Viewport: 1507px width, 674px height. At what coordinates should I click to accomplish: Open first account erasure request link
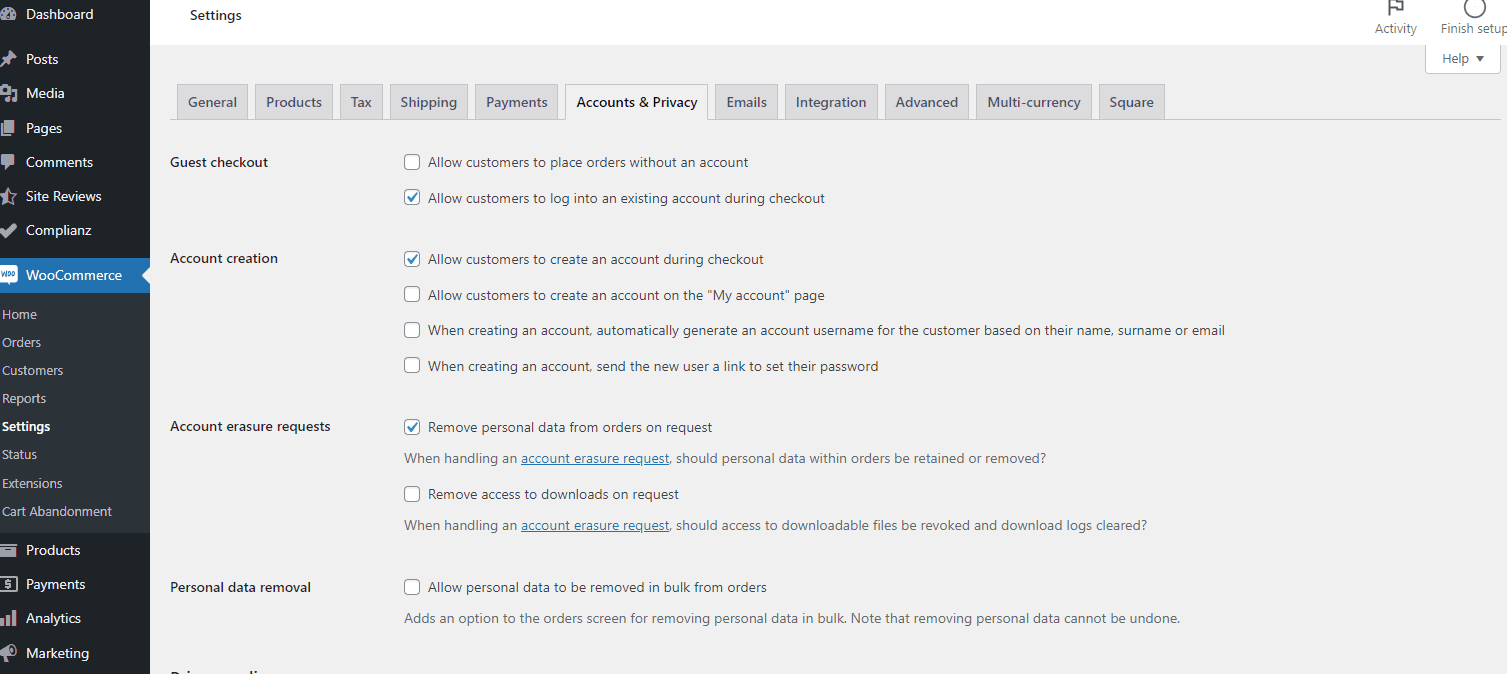point(595,459)
